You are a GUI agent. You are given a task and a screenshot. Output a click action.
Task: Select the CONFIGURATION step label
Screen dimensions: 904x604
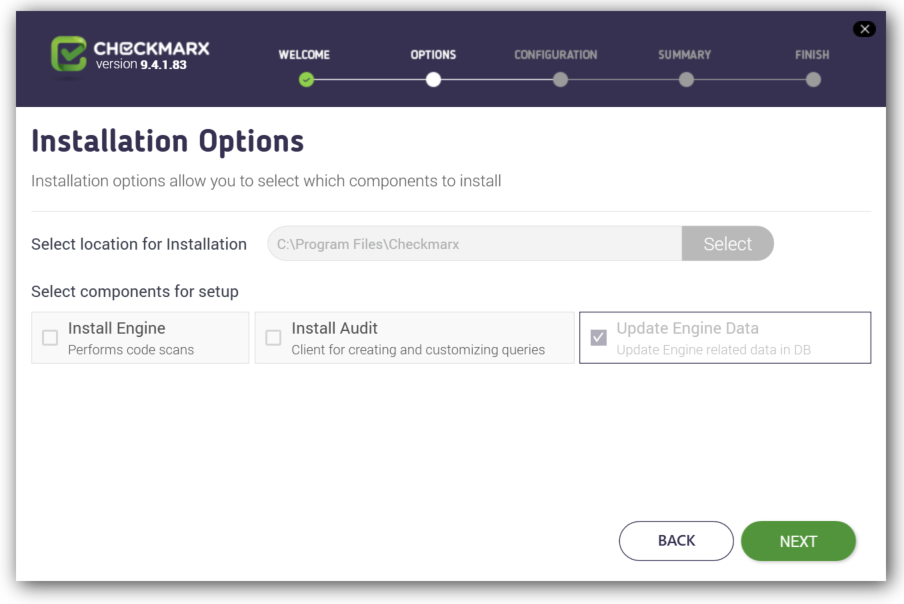click(x=556, y=55)
